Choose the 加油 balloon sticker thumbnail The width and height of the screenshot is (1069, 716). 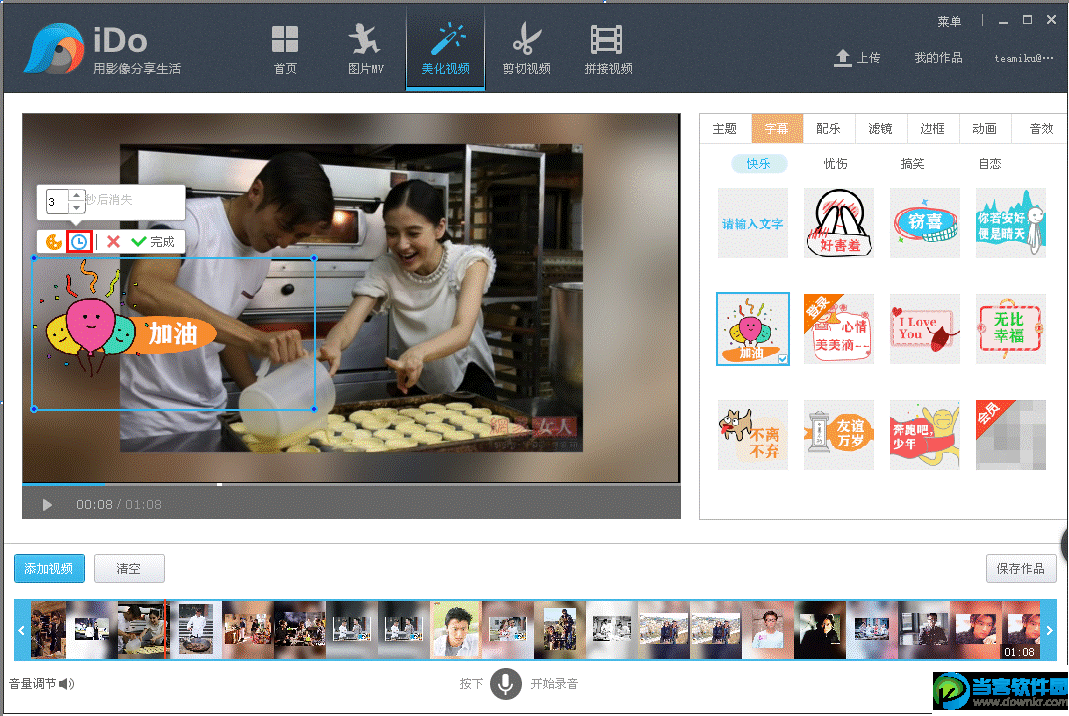pos(753,329)
